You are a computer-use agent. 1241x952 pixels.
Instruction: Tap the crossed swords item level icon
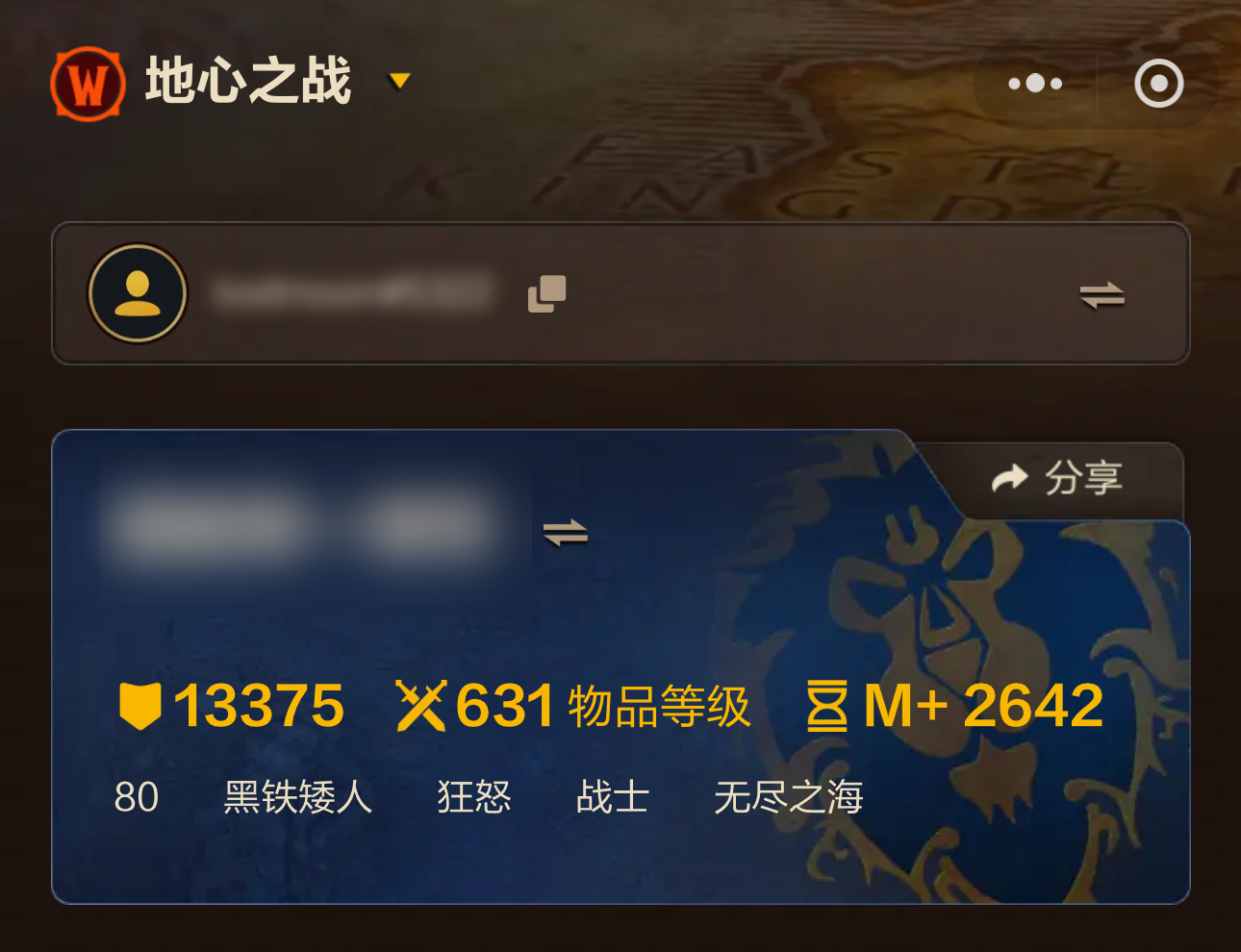[421, 706]
